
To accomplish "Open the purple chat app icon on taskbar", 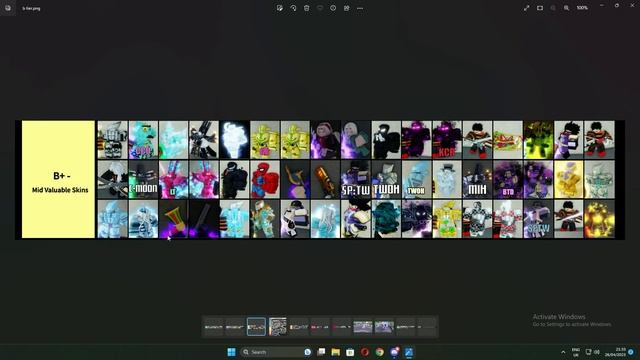I will click(x=394, y=352).
